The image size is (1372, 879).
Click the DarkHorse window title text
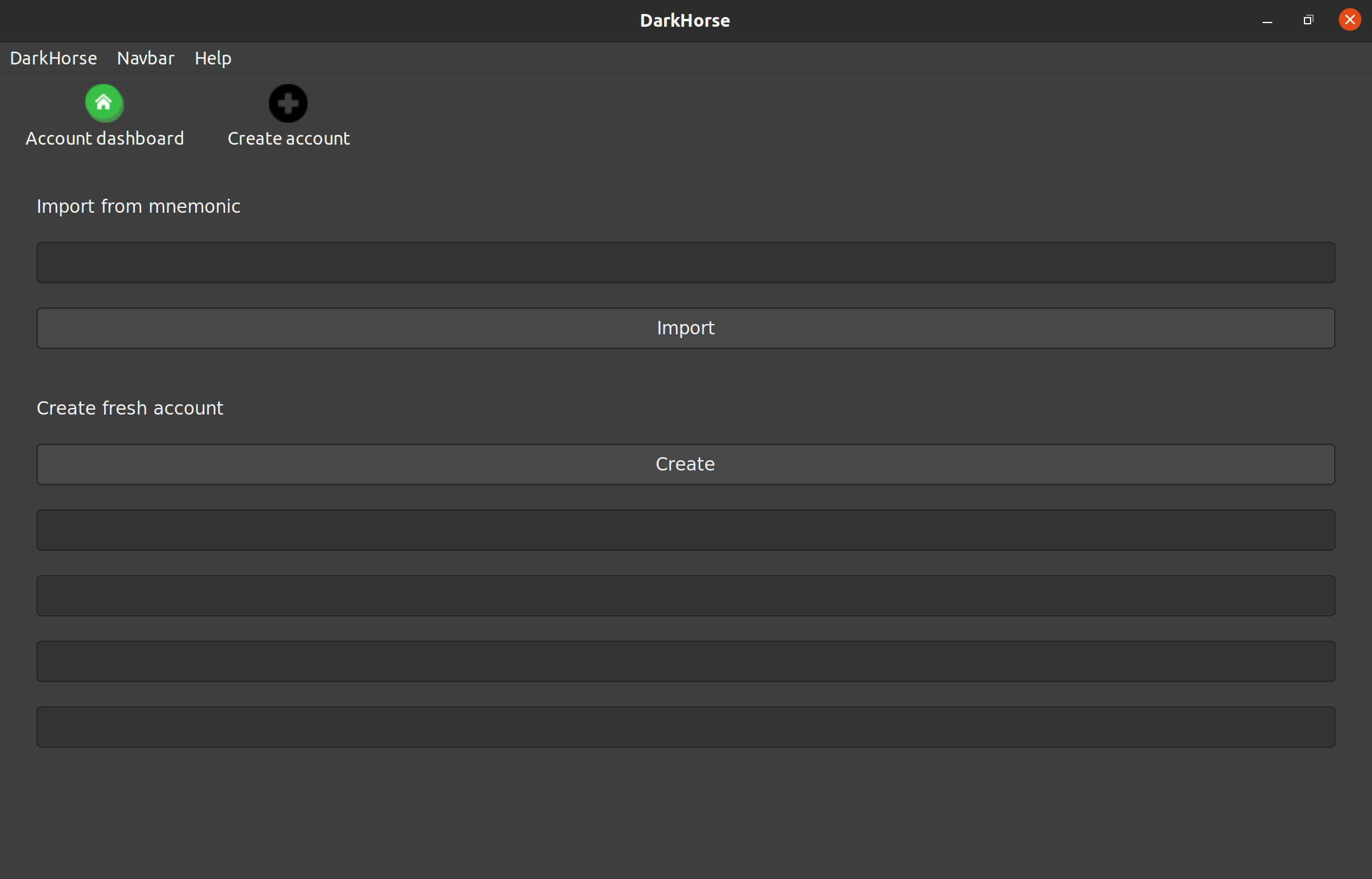[x=685, y=21]
